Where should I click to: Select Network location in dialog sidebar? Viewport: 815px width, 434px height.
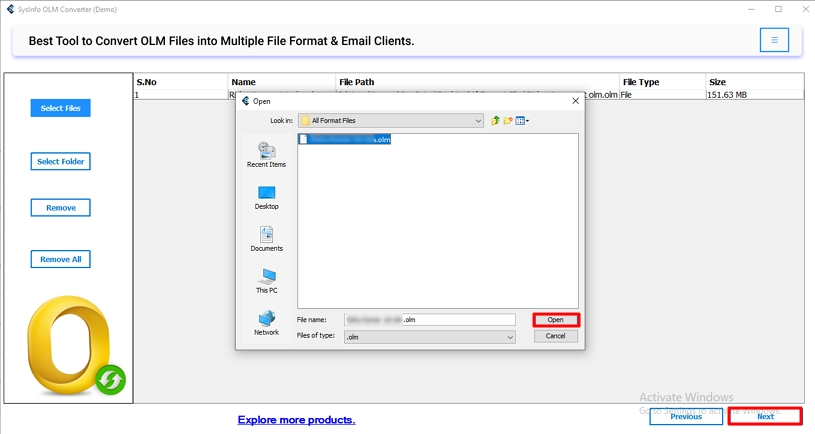[x=266, y=323]
